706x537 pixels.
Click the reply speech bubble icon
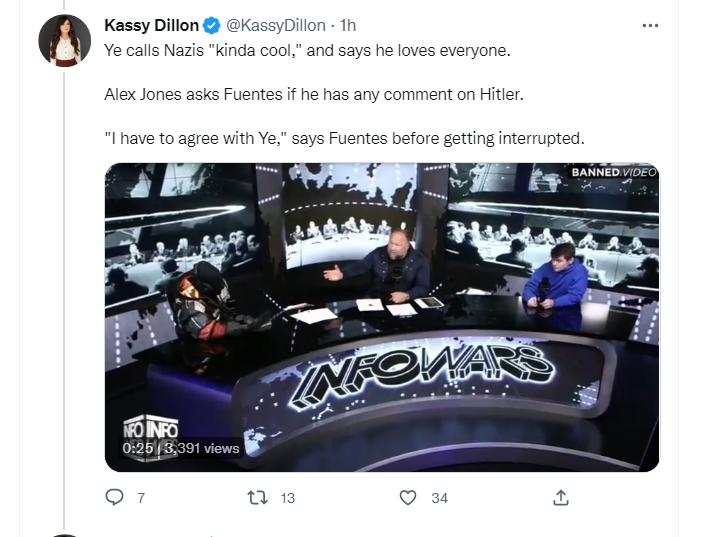click(114, 497)
